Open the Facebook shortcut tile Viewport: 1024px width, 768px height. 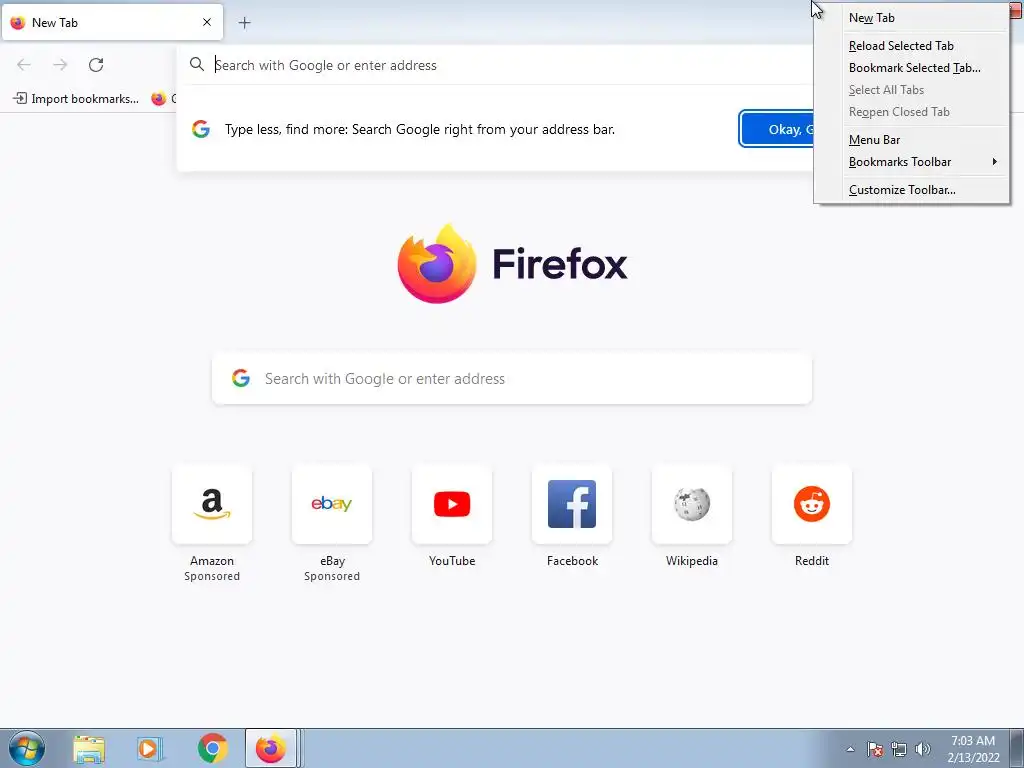(572, 504)
